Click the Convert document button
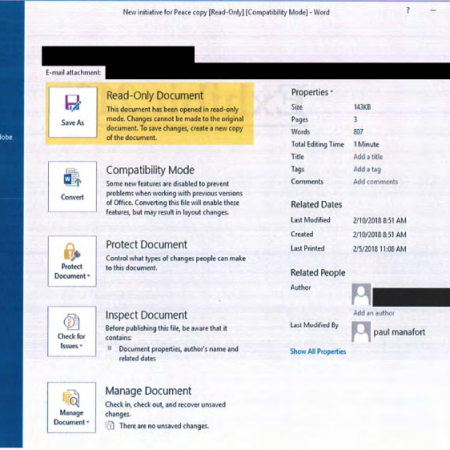Screen dimensions: 450x450 coord(72,186)
